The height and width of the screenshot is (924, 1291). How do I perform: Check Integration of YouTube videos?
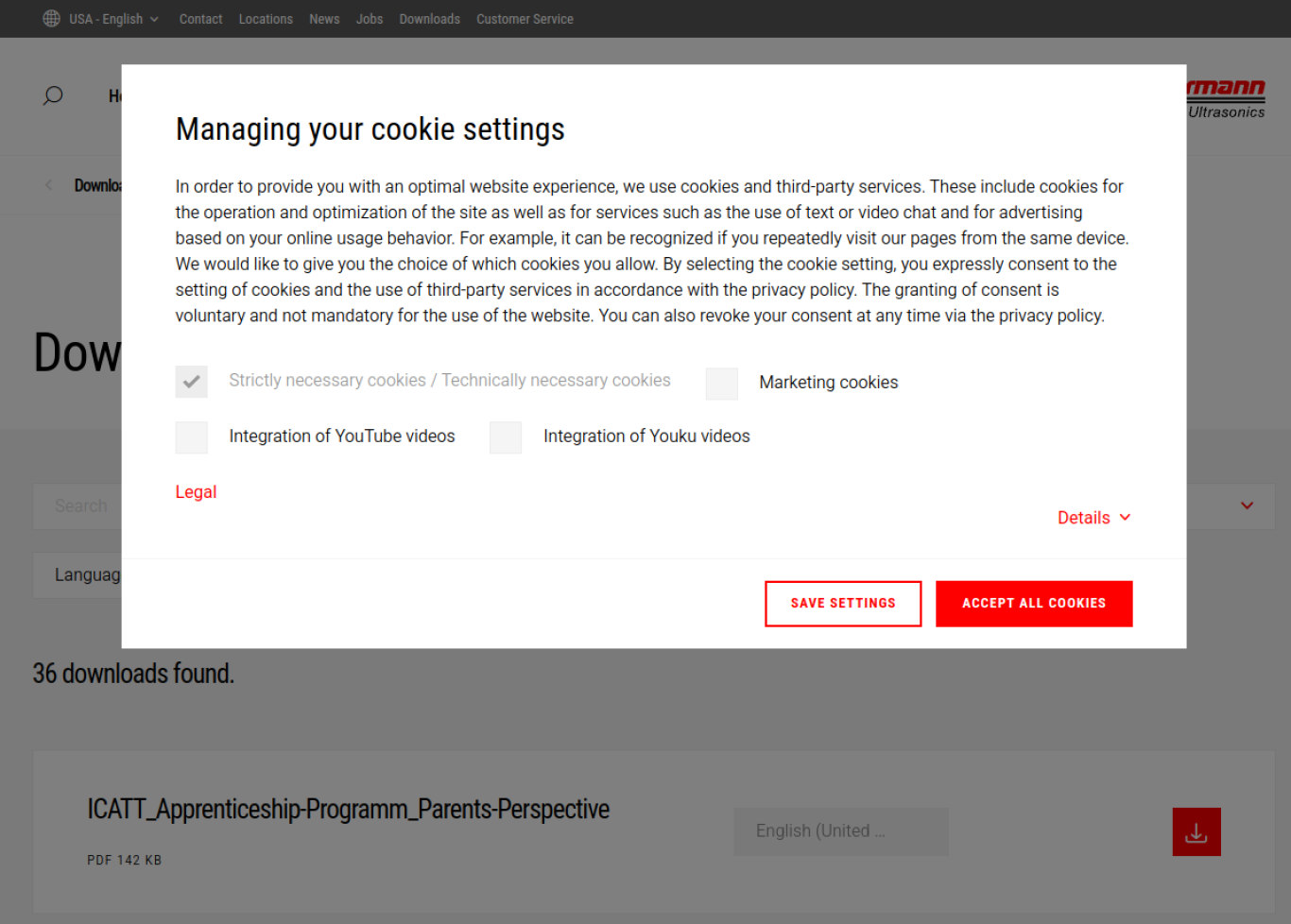(192, 437)
